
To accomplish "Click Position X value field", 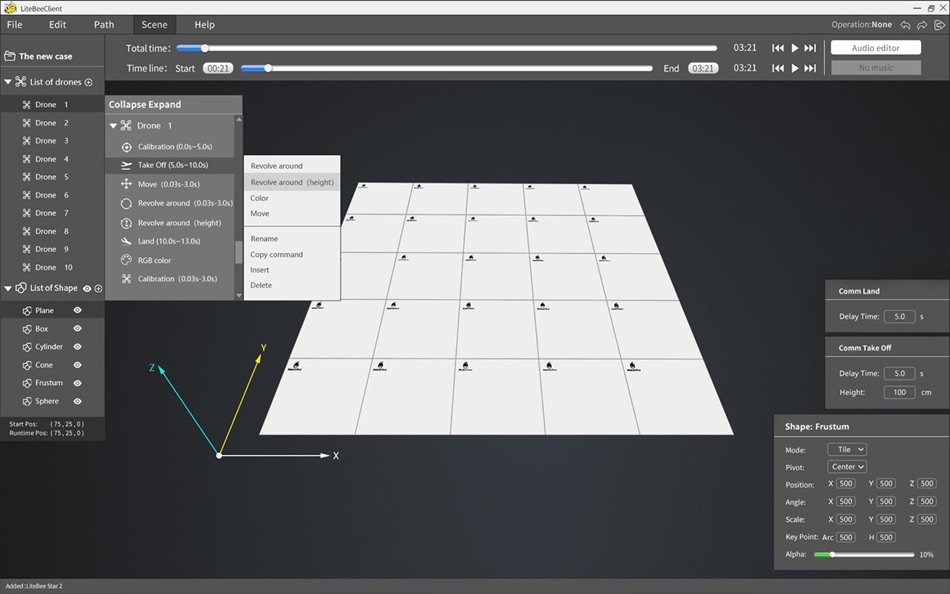I will pyautogui.click(x=846, y=484).
